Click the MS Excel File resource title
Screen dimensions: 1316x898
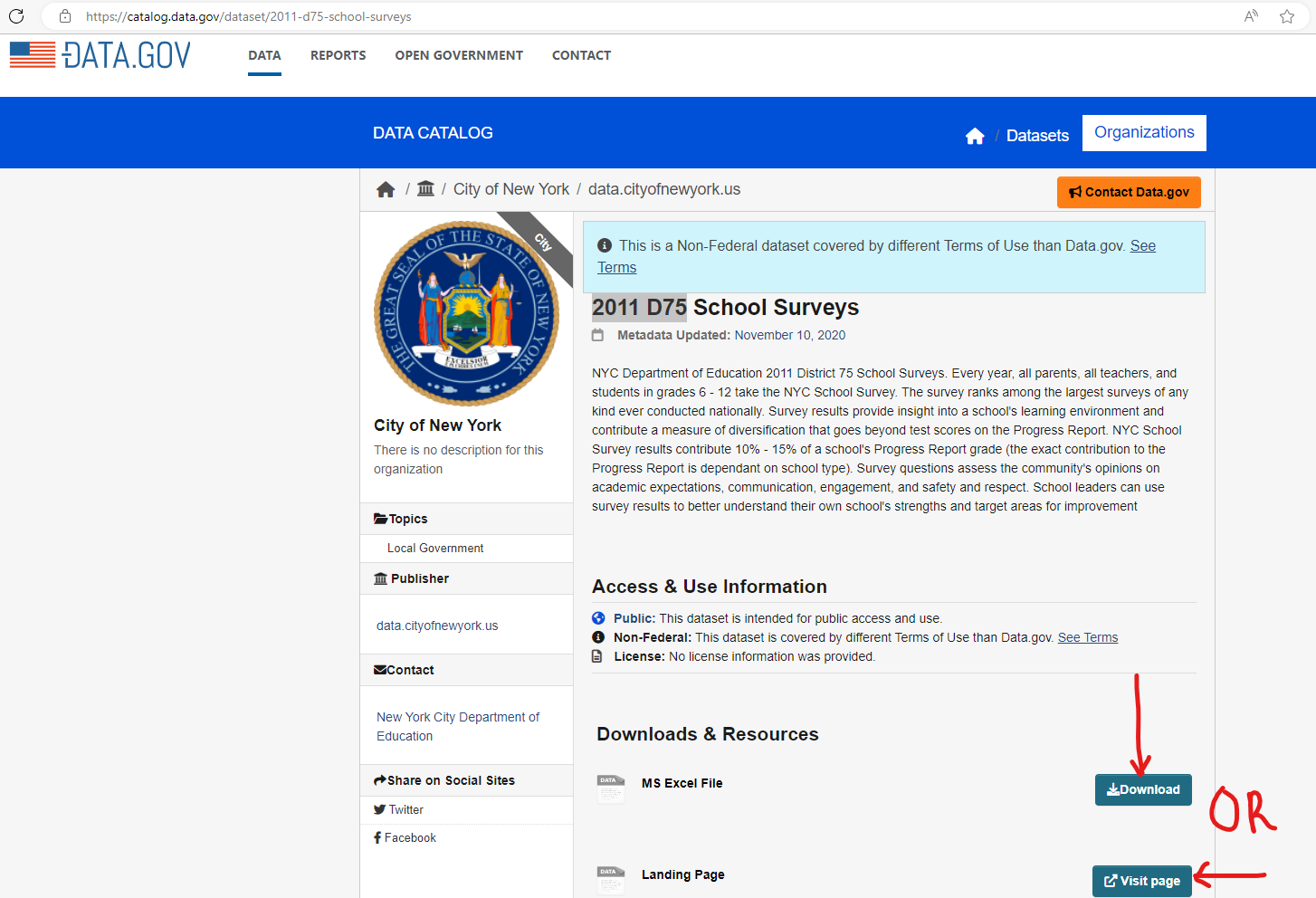pos(682,783)
